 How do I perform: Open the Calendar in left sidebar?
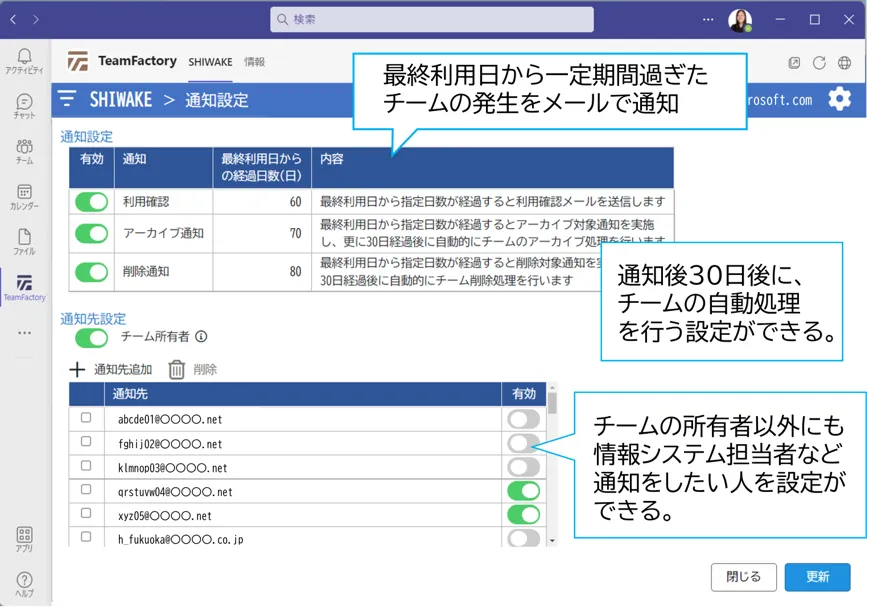point(24,197)
